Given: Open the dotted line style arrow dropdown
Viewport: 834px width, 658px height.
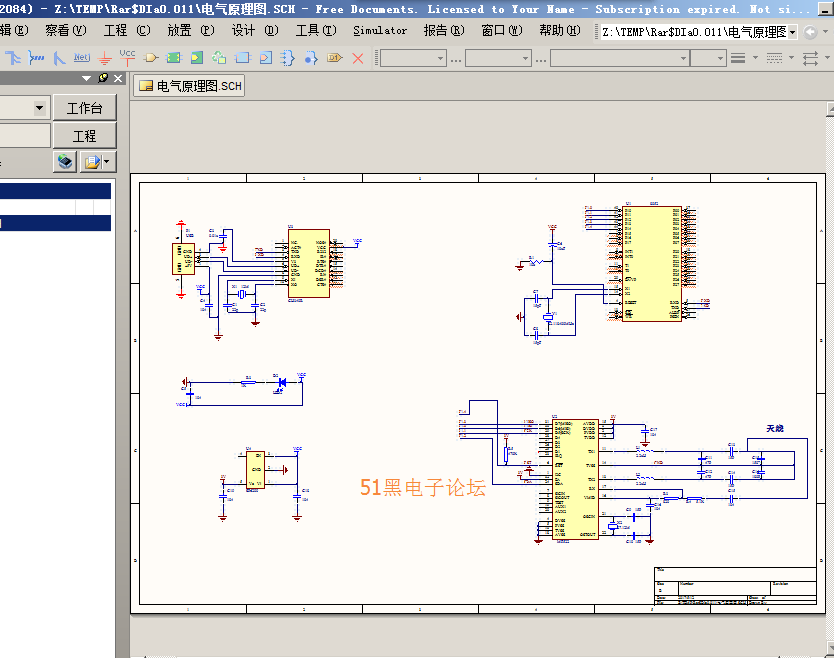Looking at the screenshot, I should tap(791, 58).
